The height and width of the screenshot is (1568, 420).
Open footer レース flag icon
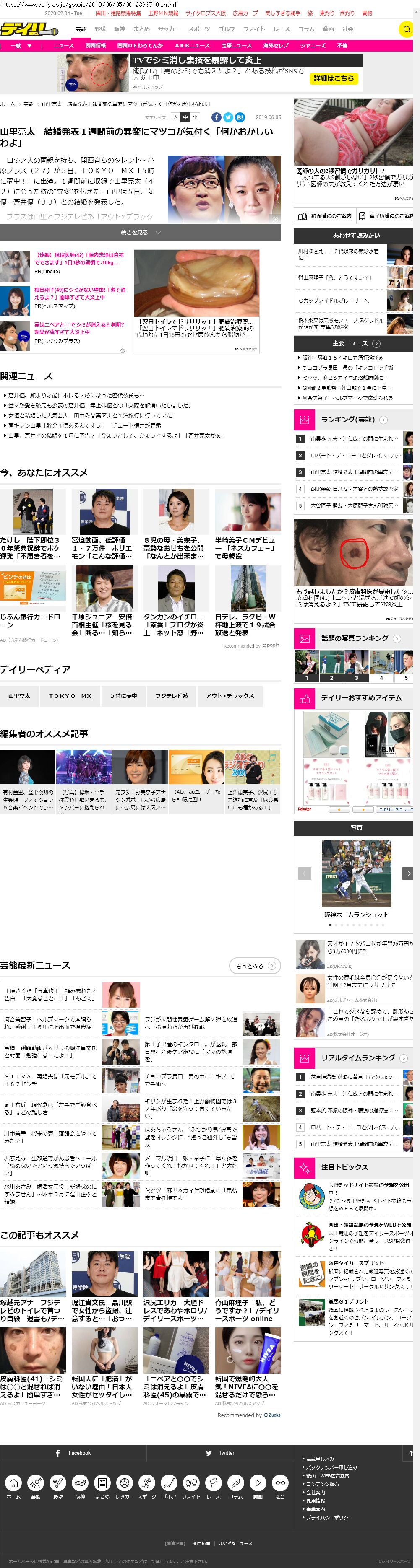[x=213, y=1483]
